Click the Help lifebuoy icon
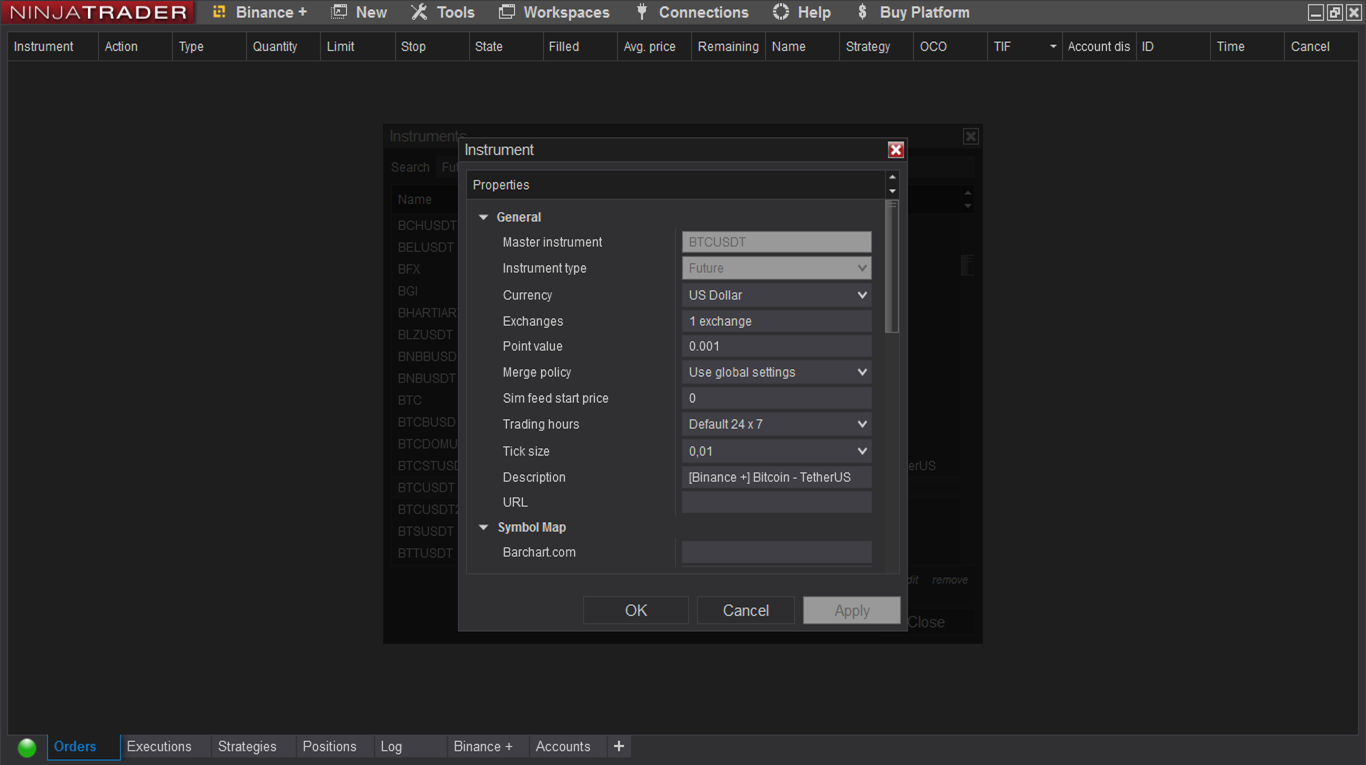 coord(781,12)
